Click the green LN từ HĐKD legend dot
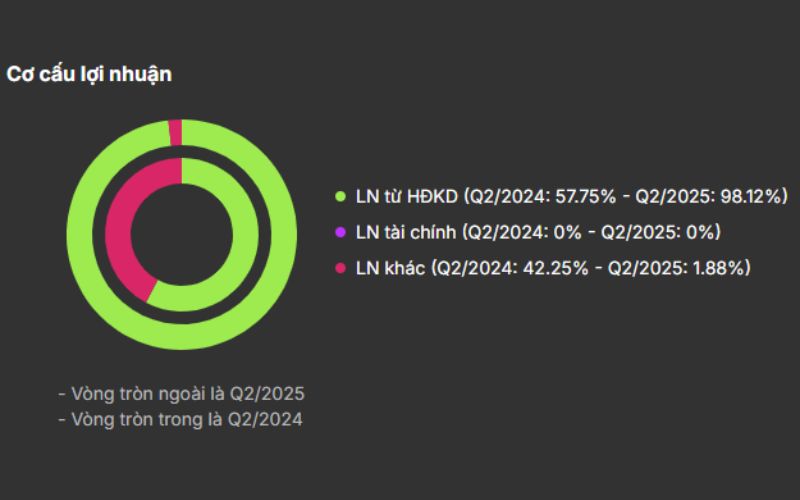800x500 pixels. (340, 196)
